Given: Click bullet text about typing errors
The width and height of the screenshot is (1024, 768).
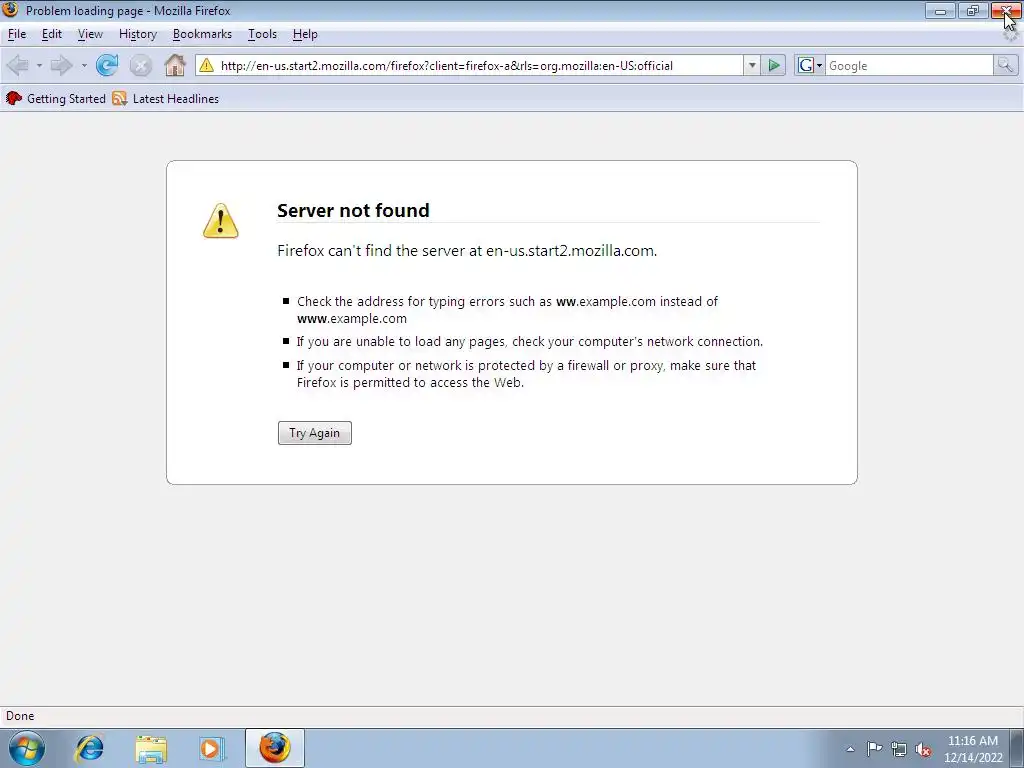Looking at the screenshot, I should (507, 310).
